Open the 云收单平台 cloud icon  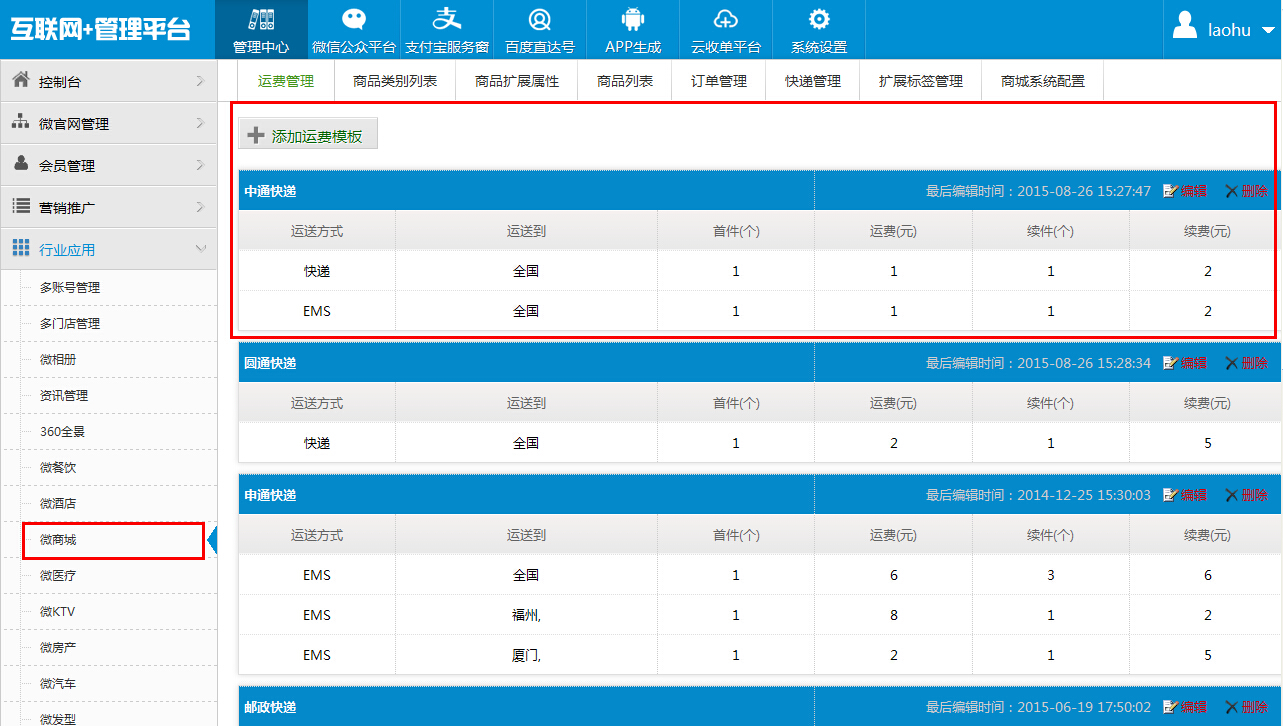(726, 20)
